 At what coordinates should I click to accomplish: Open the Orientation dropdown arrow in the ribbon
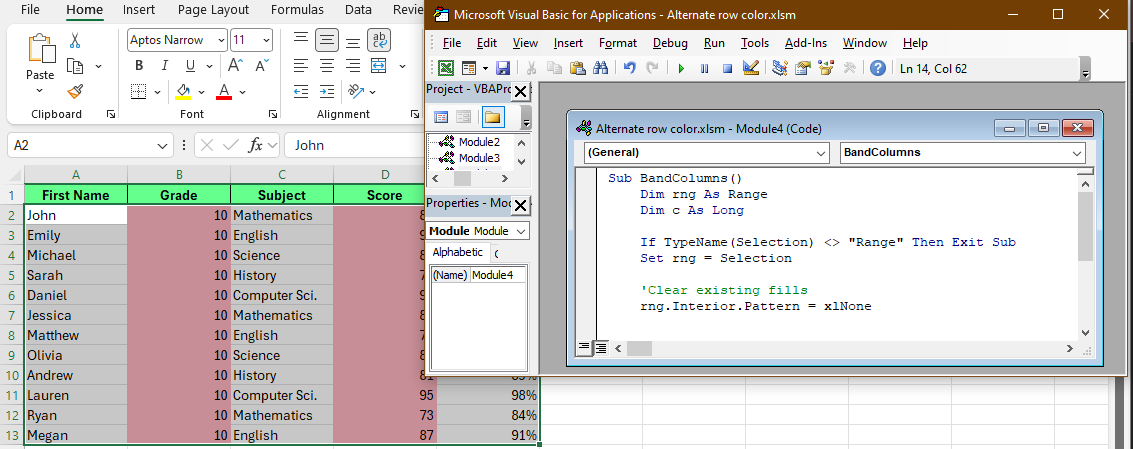coord(373,92)
